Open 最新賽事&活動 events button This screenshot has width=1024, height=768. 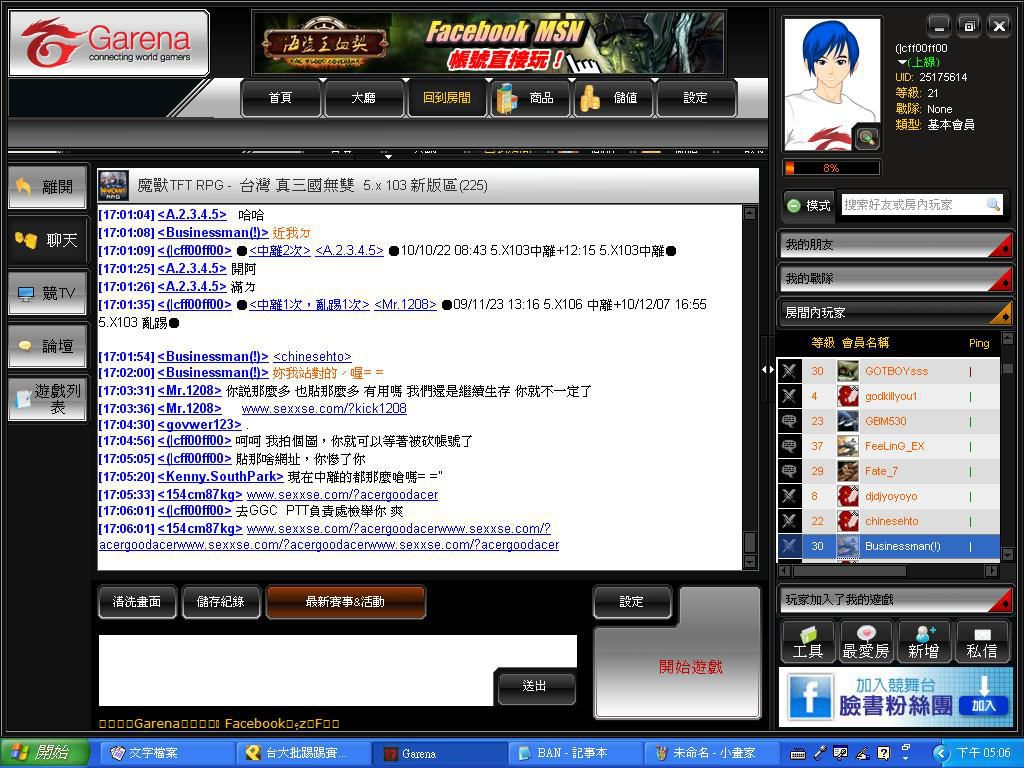click(345, 601)
